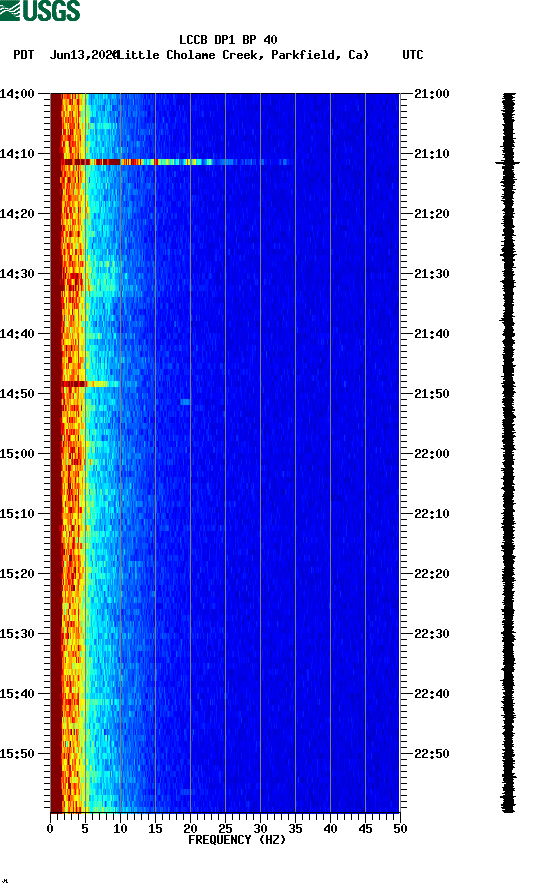Click the 21:00 UTC time label
Viewport: 552px width, 892px height.
coord(431,94)
